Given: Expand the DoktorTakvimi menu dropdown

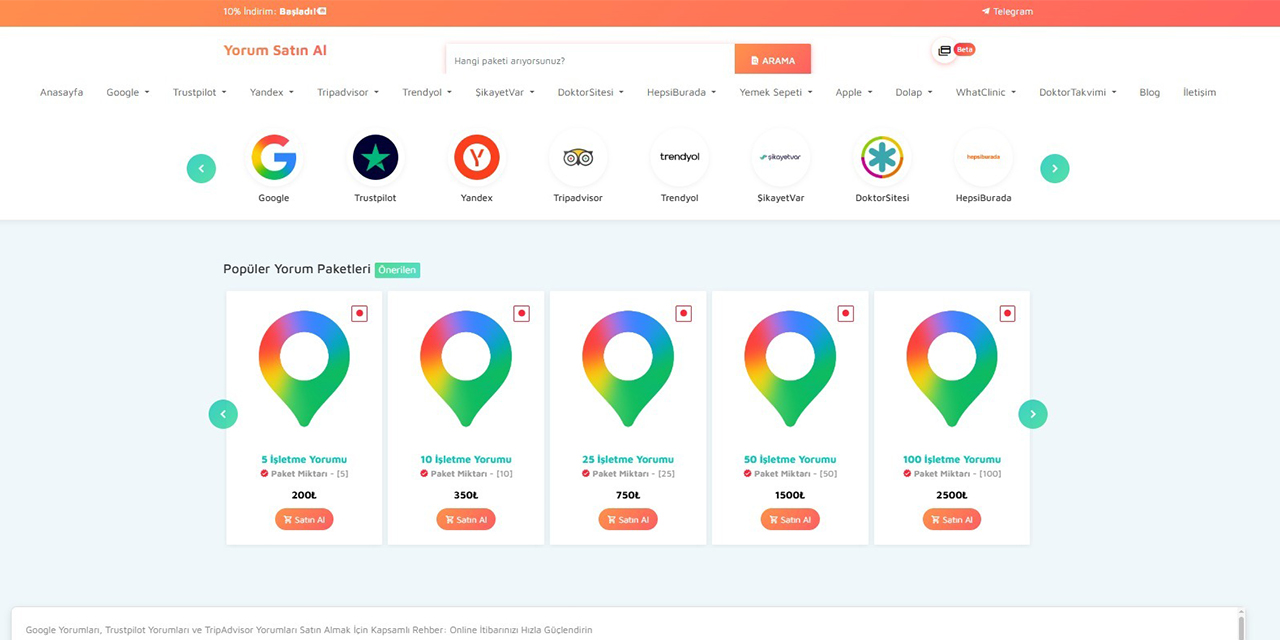Looking at the screenshot, I should [x=1078, y=92].
